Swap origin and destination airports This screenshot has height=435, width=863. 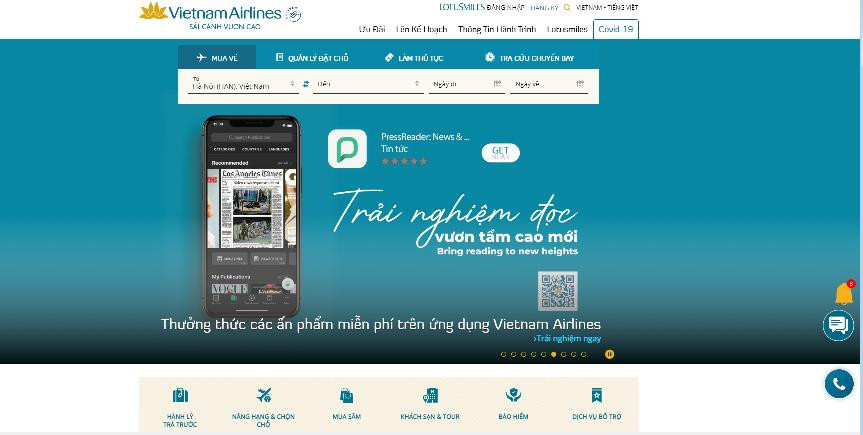click(x=306, y=84)
